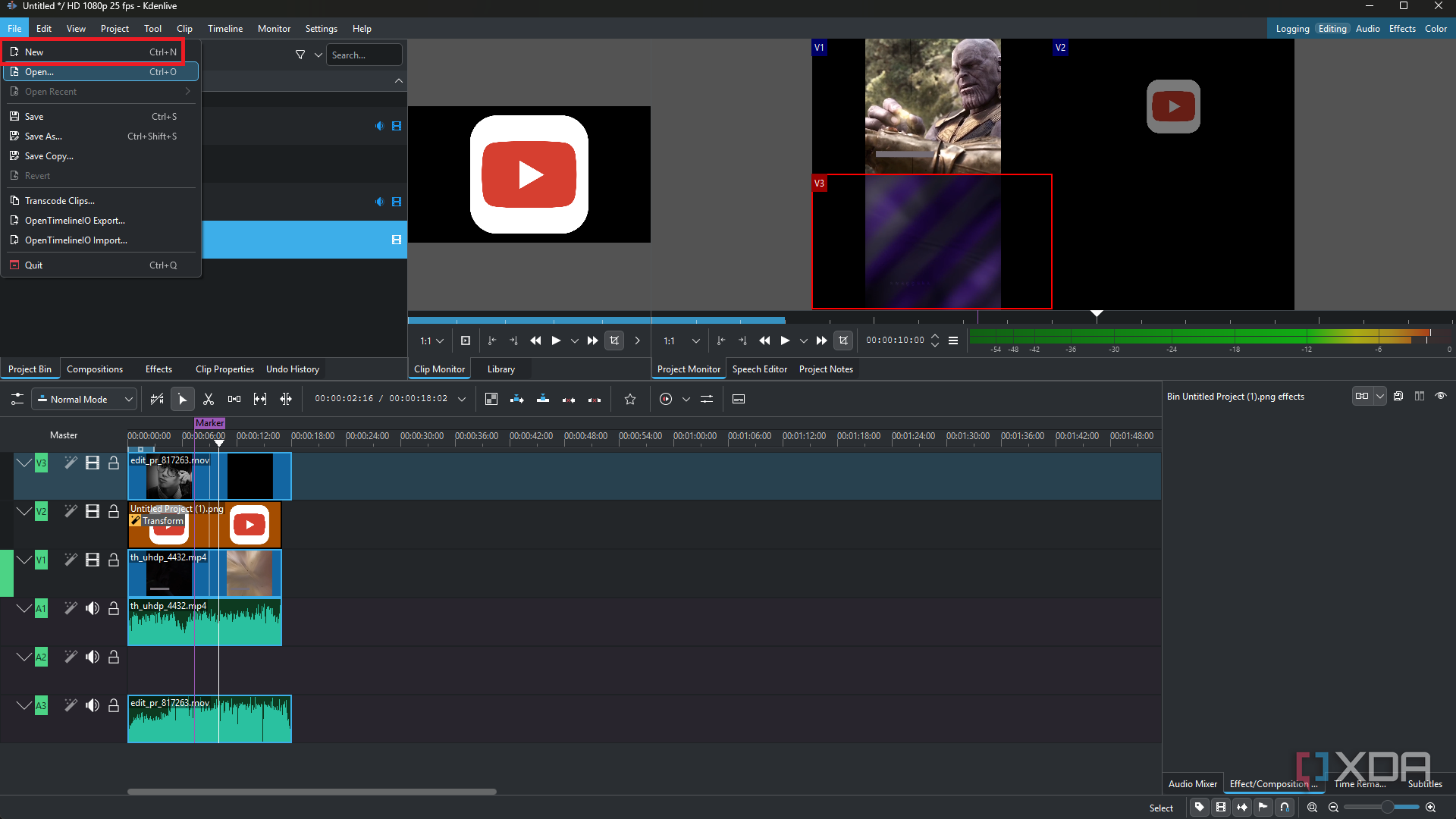
Task: Click the extract timeline zone icon
Action: click(569, 400)
